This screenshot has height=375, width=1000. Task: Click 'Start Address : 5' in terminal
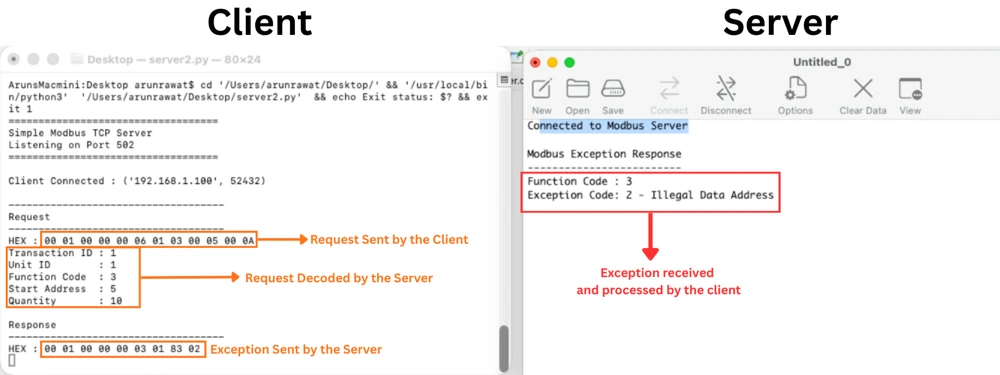(x=62, y=289)
